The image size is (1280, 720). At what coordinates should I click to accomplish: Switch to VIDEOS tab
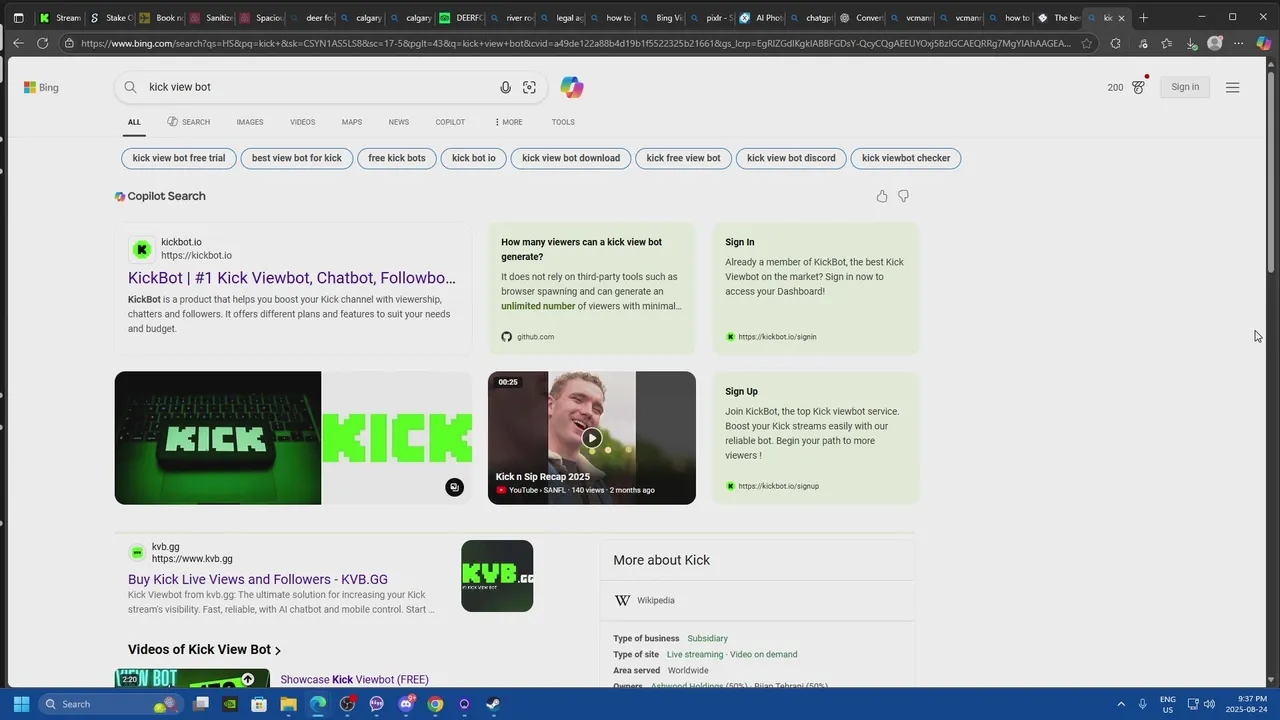point(303,122)
